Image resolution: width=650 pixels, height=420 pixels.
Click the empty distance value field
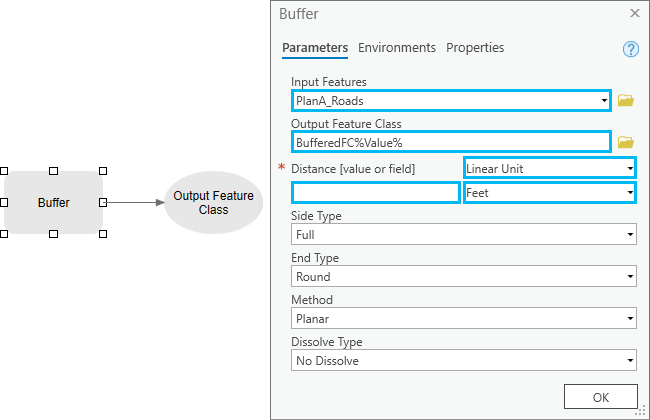pyautogui.click(x=375, y=193)
